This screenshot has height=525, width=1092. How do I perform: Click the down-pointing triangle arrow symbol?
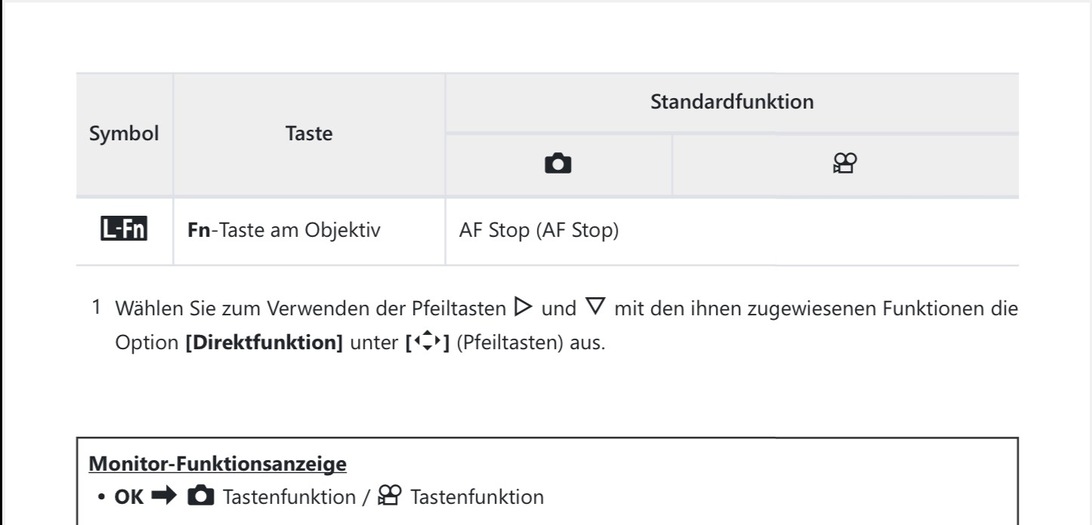596,308
